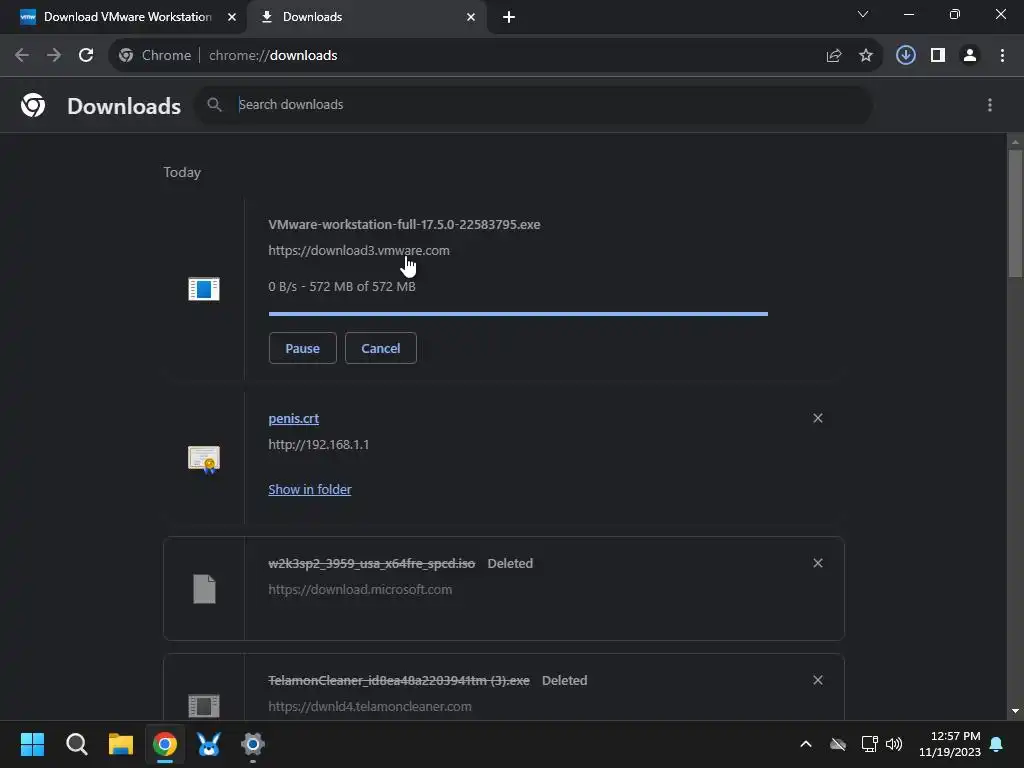Remove the w2k3sp2 ISO entry from list
The image size is (1024, 768).
(818, 563)
